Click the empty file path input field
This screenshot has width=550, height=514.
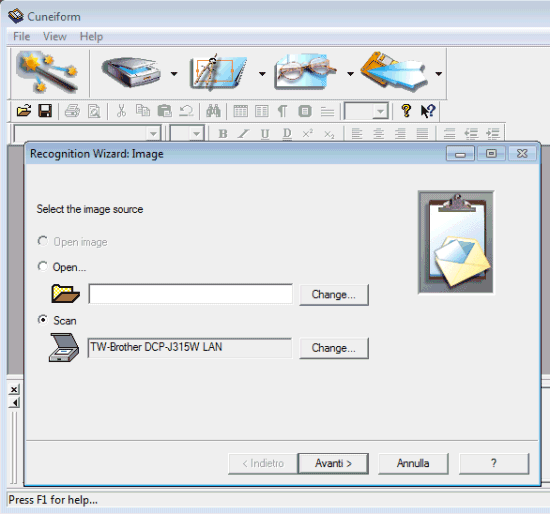(190, 294)
